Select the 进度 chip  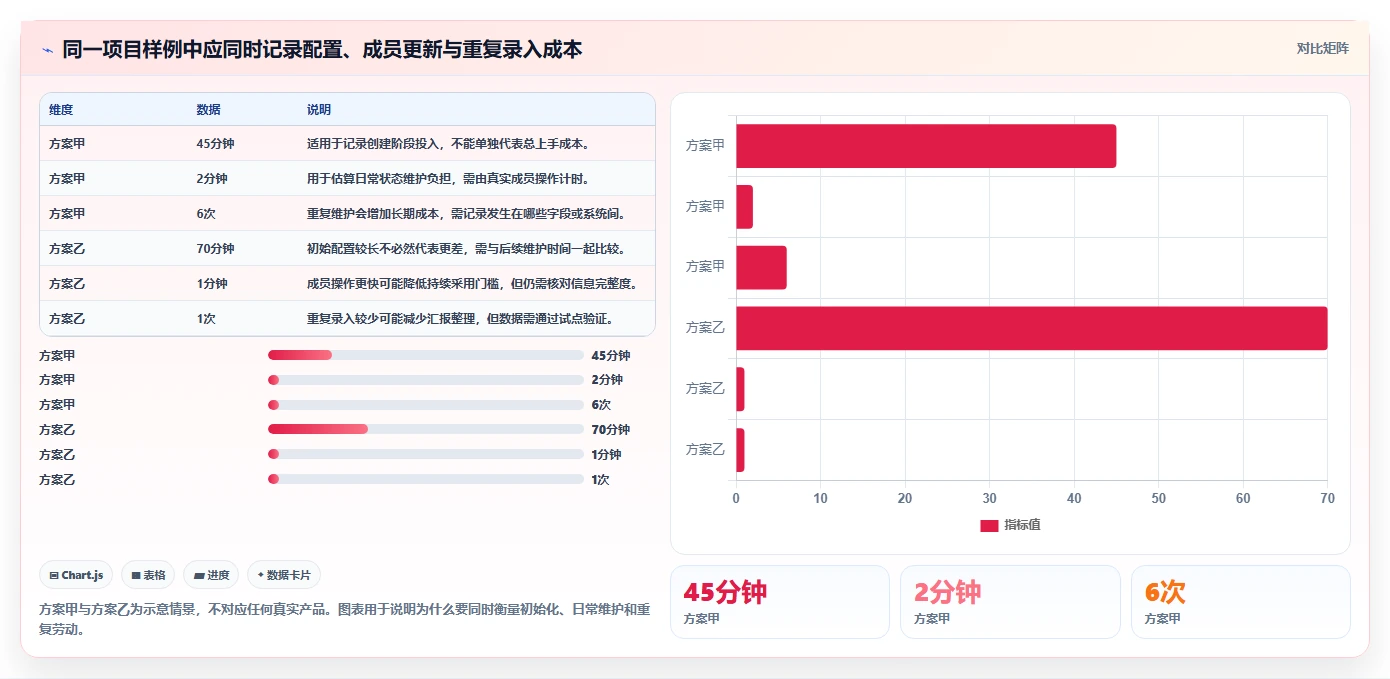(x=211, y=575)
